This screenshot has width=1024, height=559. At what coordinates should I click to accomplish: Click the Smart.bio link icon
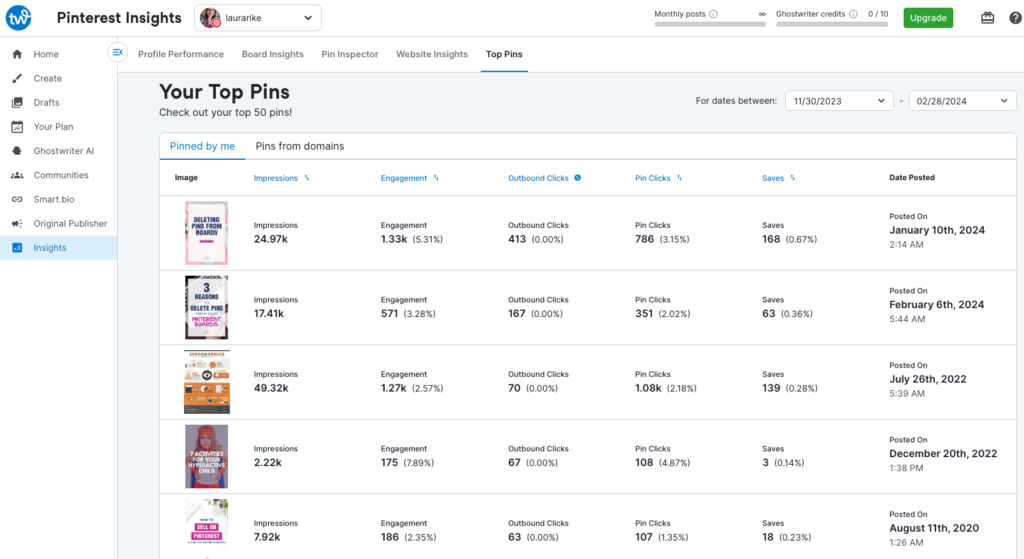17,199
